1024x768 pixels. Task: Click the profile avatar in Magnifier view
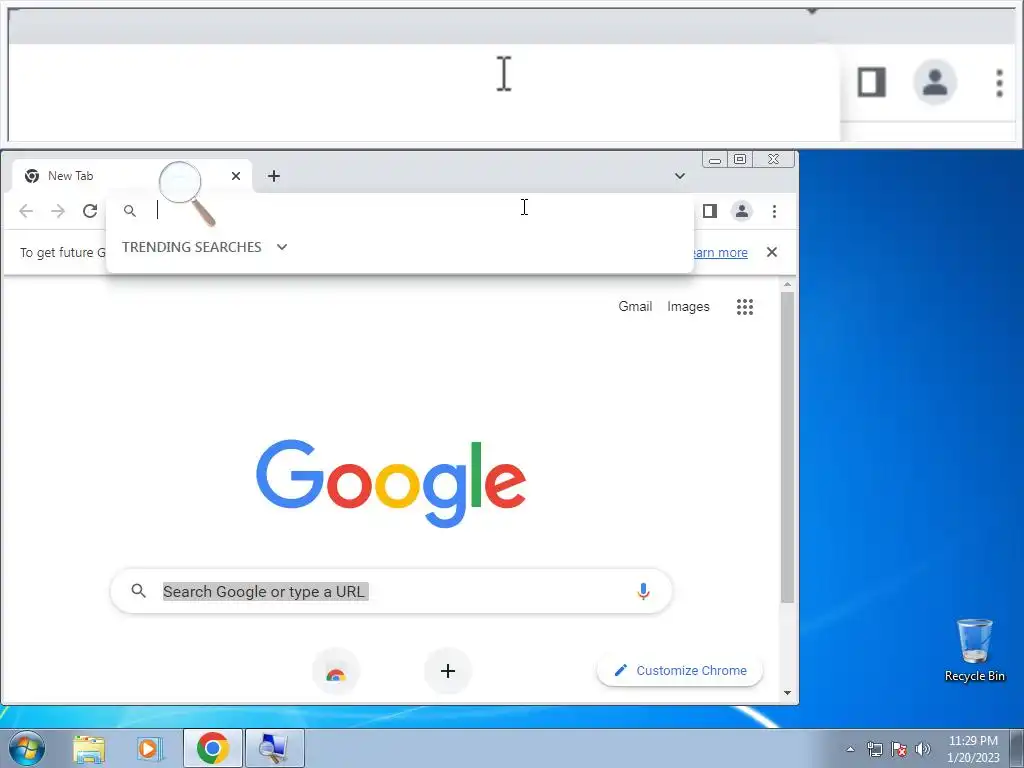[935, 82]
